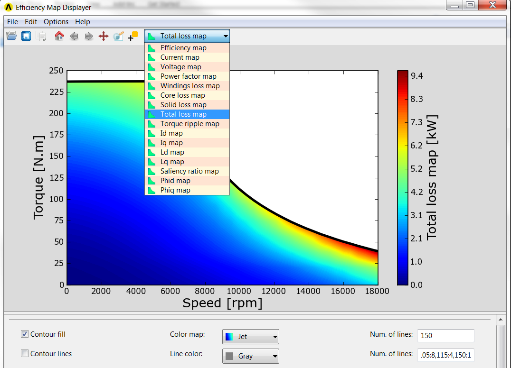Click the Efficiency map entry icon

coord(152,48)
